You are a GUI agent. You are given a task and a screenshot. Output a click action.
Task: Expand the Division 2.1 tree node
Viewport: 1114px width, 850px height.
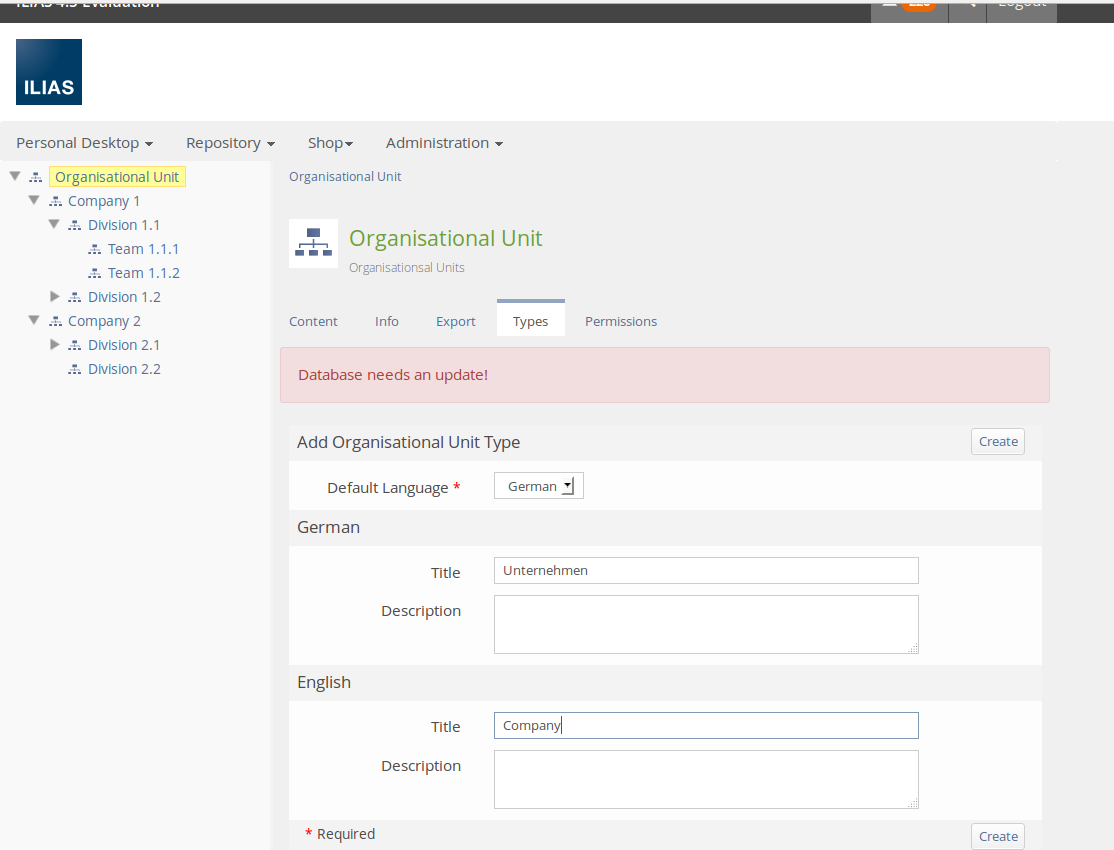point(55,345)
